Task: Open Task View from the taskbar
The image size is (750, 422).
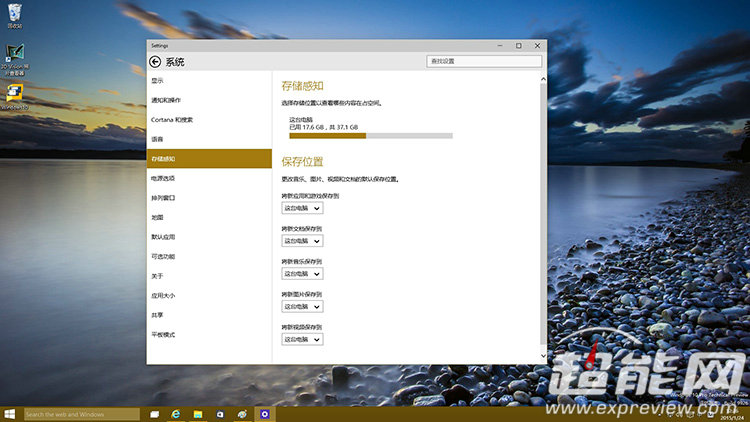Action: (x=155, y=413)
